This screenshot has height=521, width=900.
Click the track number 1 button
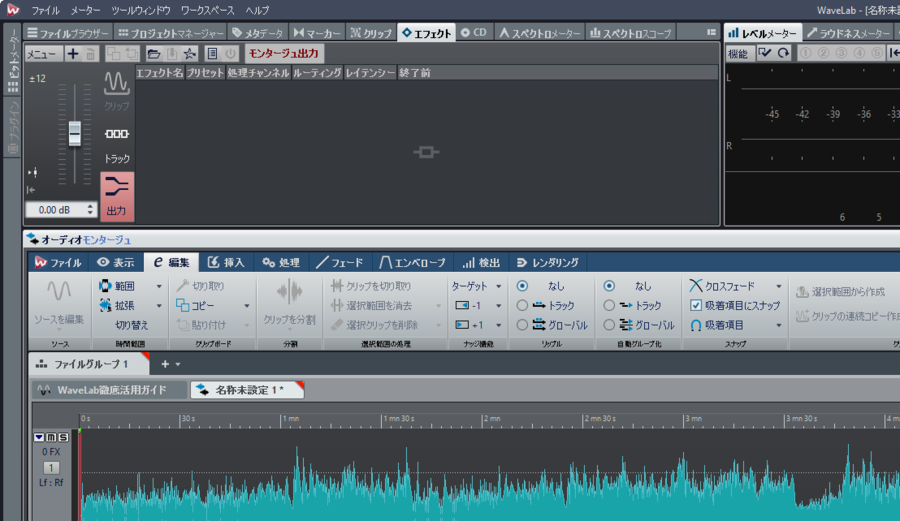pyautogui.click(x=51, y=468)
